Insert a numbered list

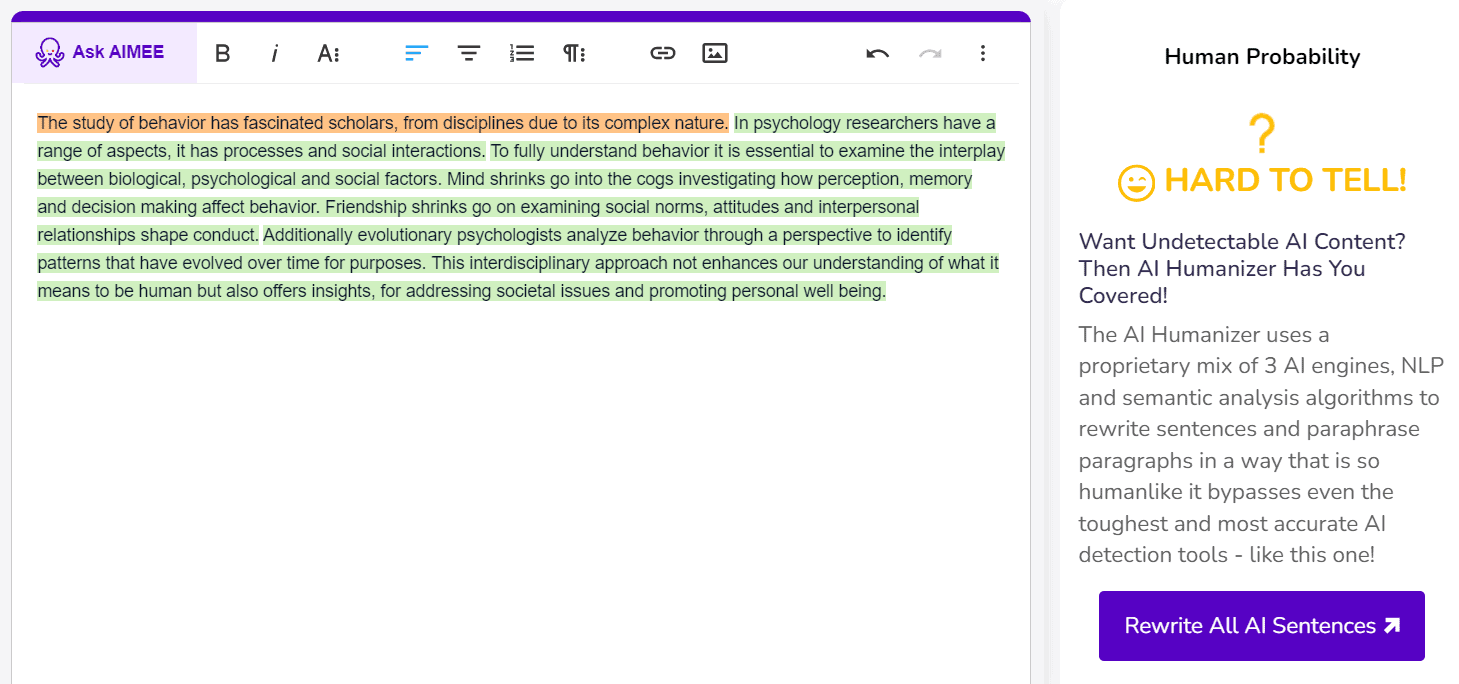(521, 54)
